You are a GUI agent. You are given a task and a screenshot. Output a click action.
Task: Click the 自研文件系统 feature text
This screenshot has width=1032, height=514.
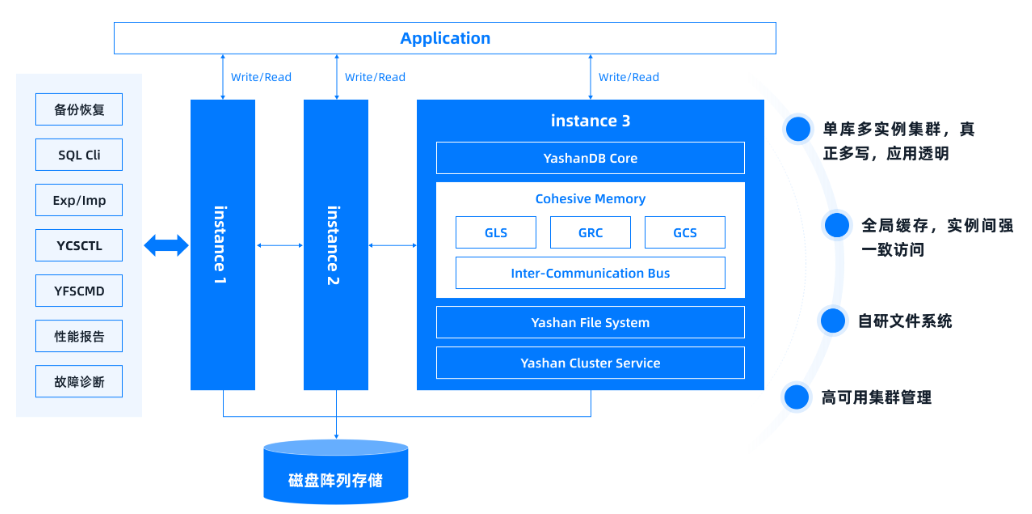click(905, 322)
